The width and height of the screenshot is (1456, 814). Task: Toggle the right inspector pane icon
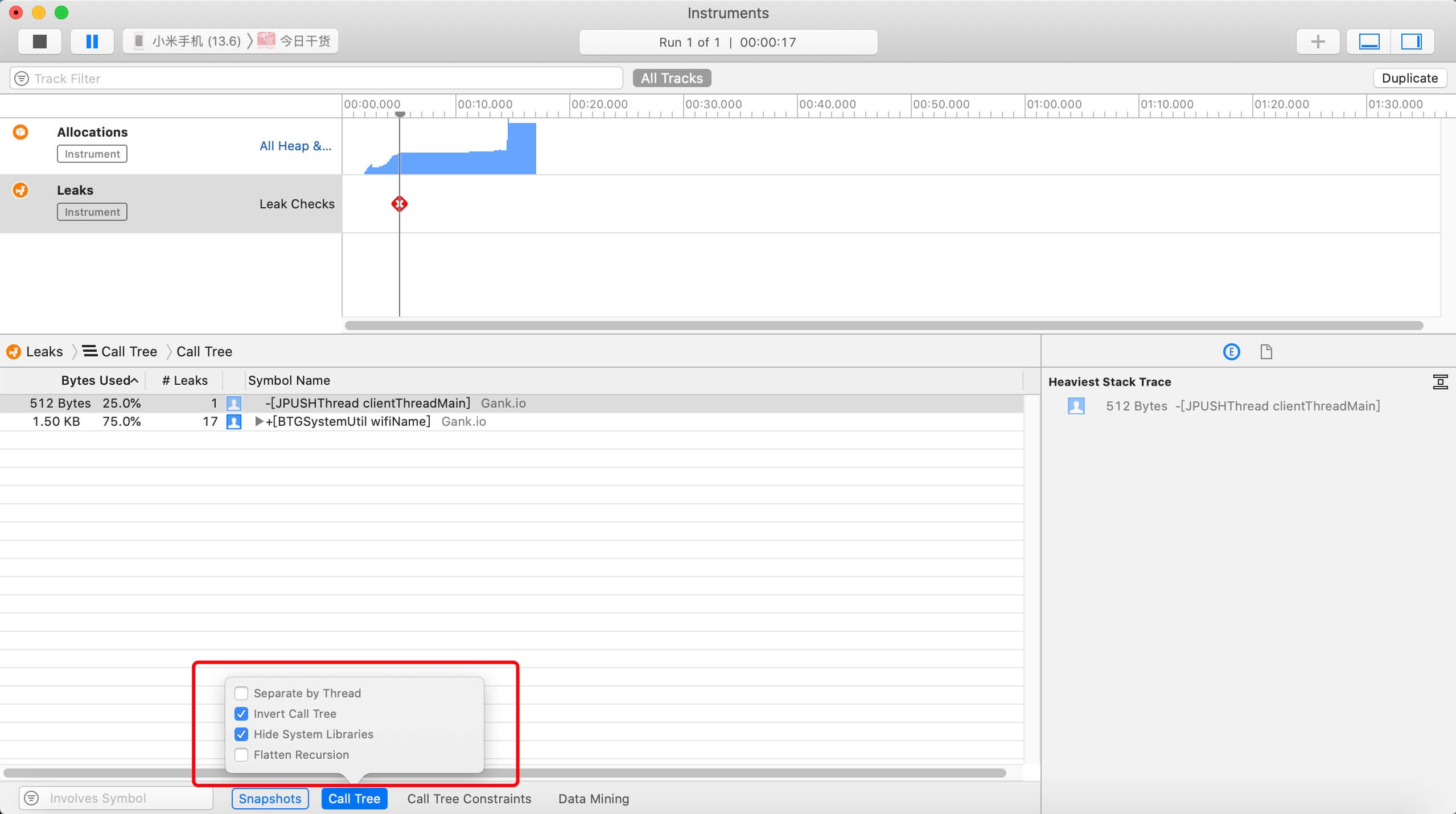1413,42
